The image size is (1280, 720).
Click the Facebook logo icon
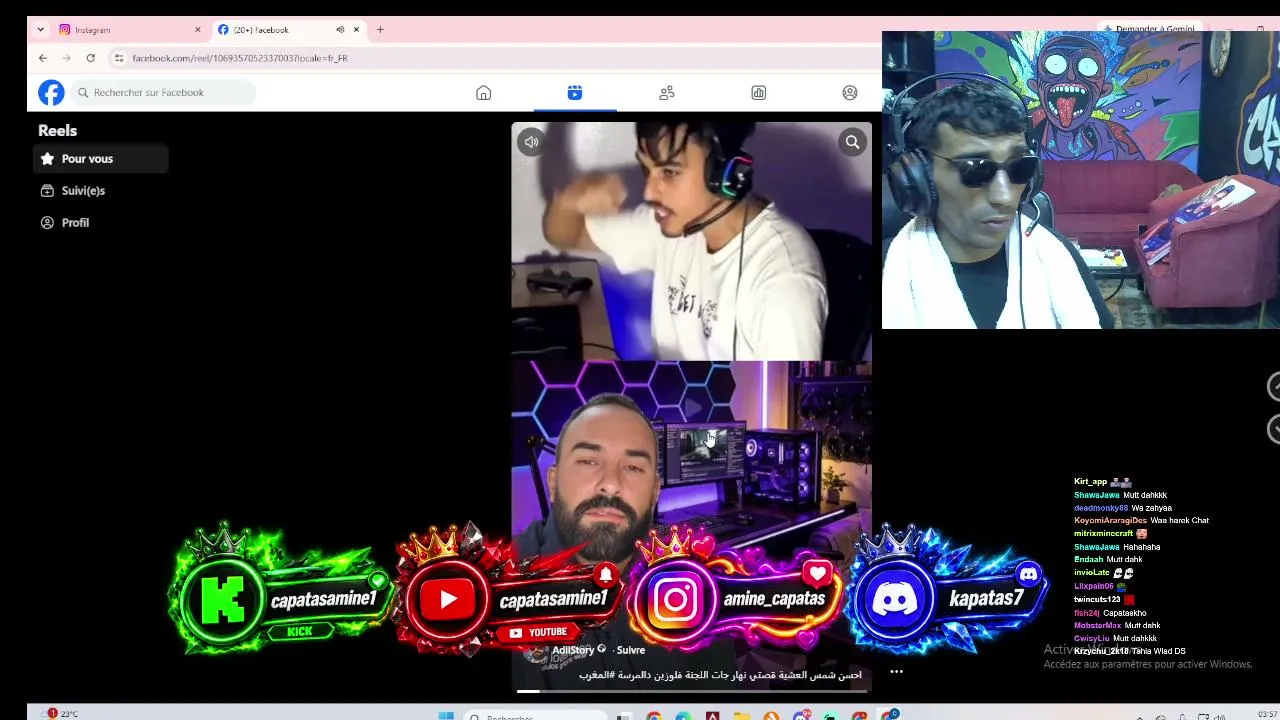click(x=51, y=93)
